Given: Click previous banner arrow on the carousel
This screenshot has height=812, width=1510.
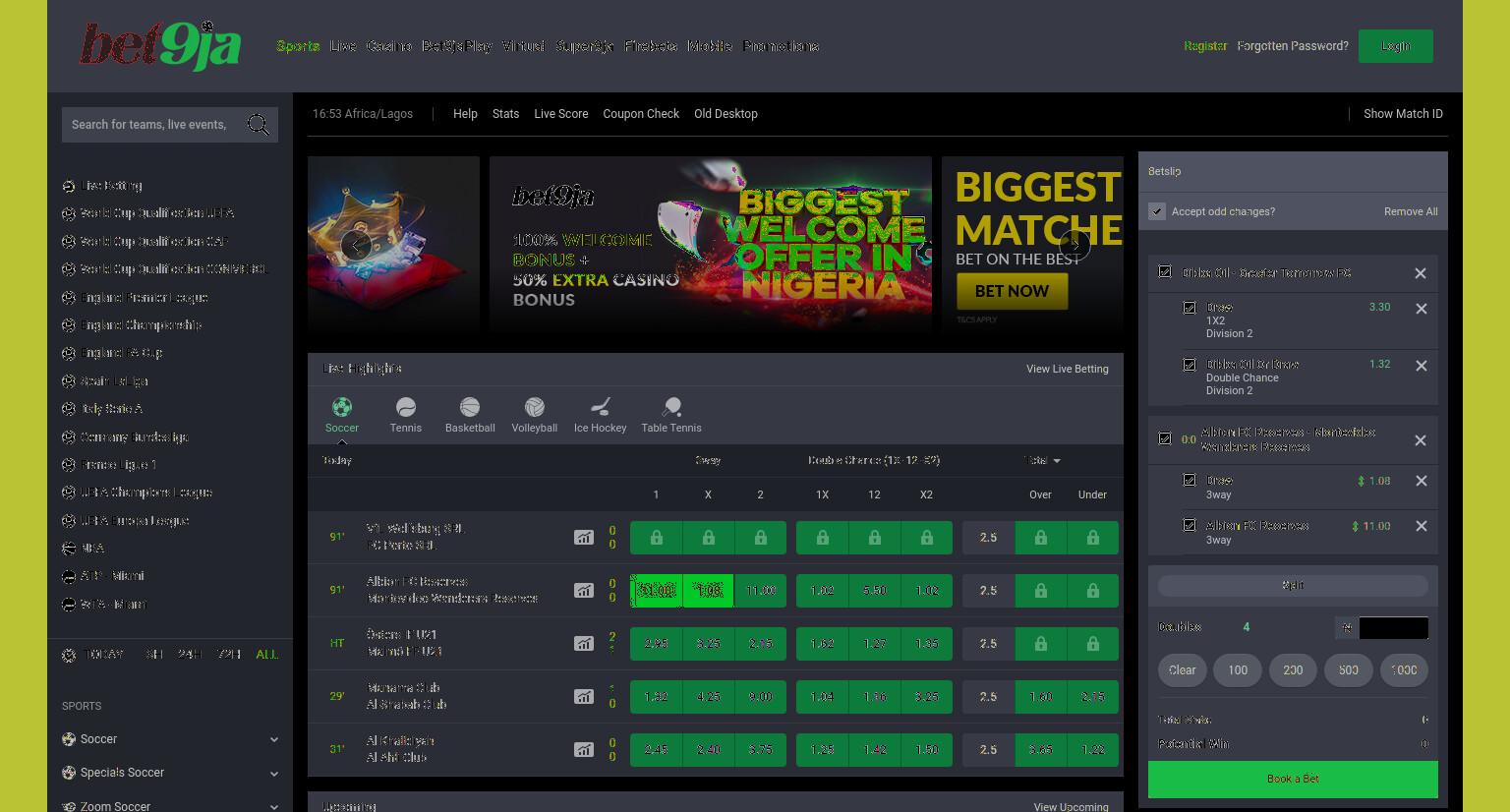Looking at the screenshot, I should point(356,245).
